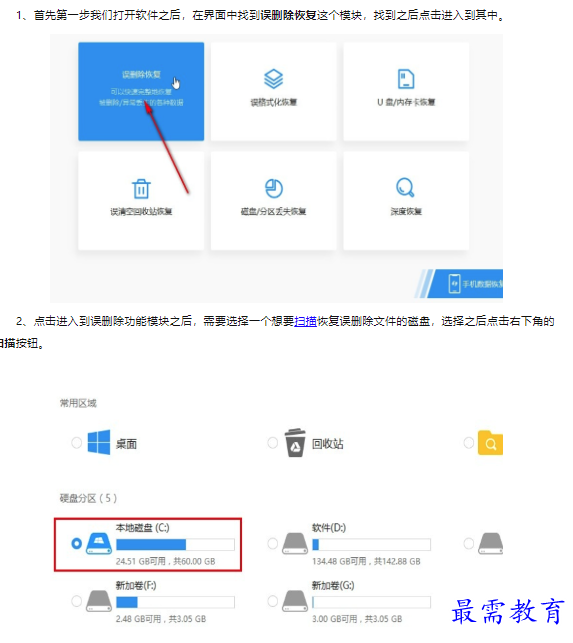This screenshot has width=573, height=643.
Task: Click the 本地磁盘 (C:) drive icon
Action: [x=99, y=544]
